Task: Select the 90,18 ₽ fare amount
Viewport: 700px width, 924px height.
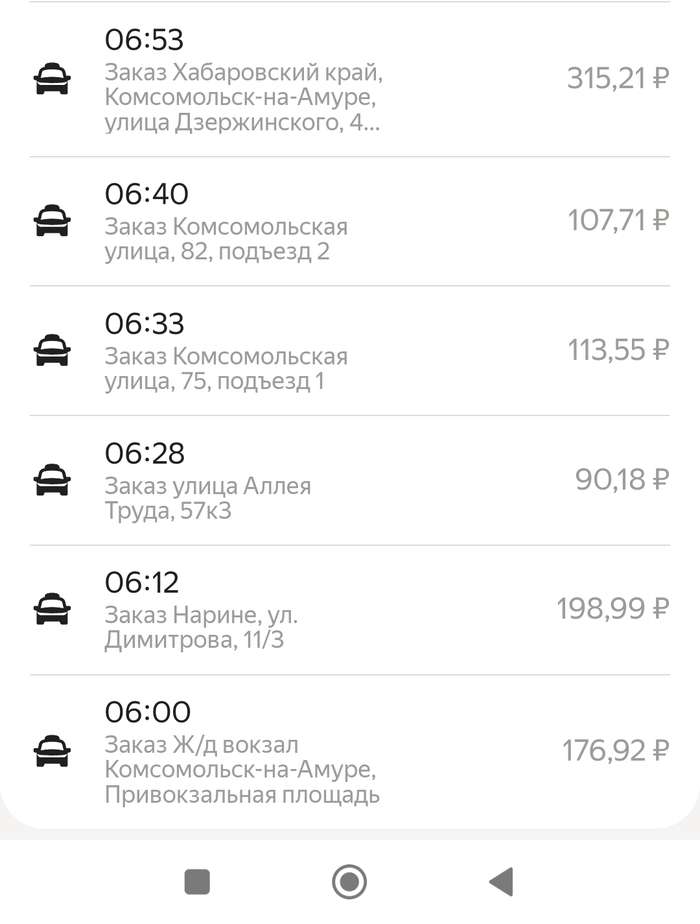Action: pyautogui.click(x=621, y=480)
